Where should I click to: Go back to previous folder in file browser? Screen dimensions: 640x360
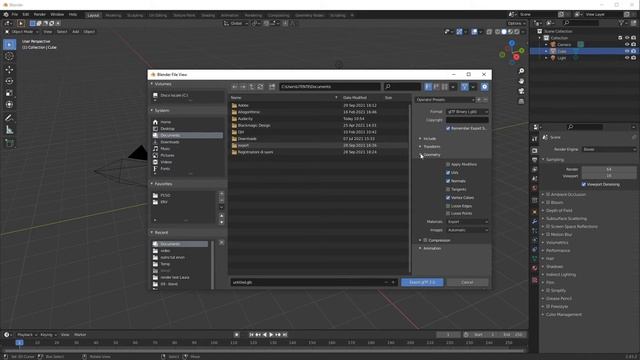(235, 87)
